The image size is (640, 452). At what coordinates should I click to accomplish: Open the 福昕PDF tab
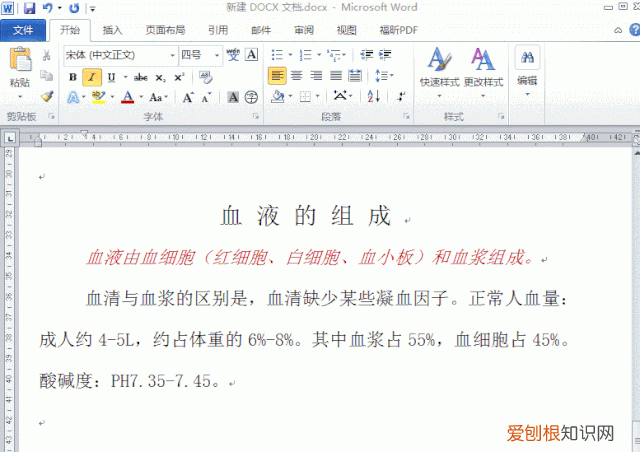click(398, 30)
